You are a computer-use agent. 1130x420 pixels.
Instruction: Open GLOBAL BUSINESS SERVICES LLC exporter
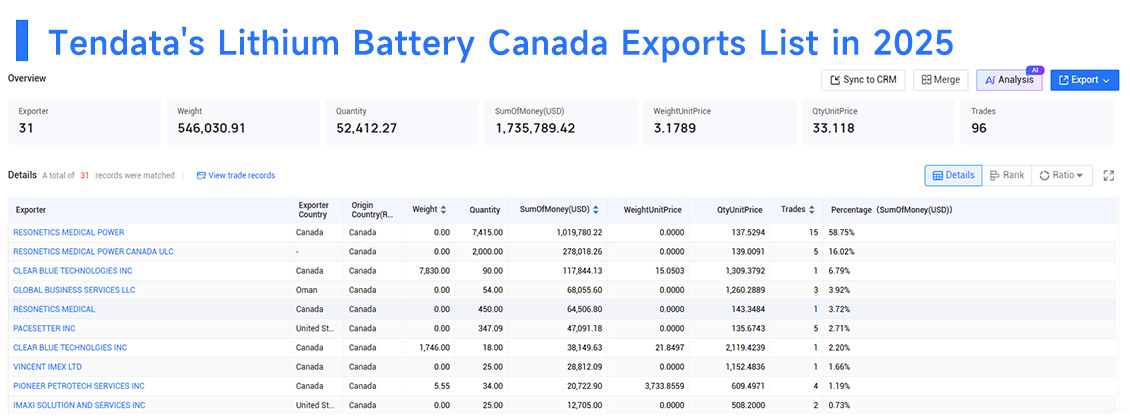(74, 290)
